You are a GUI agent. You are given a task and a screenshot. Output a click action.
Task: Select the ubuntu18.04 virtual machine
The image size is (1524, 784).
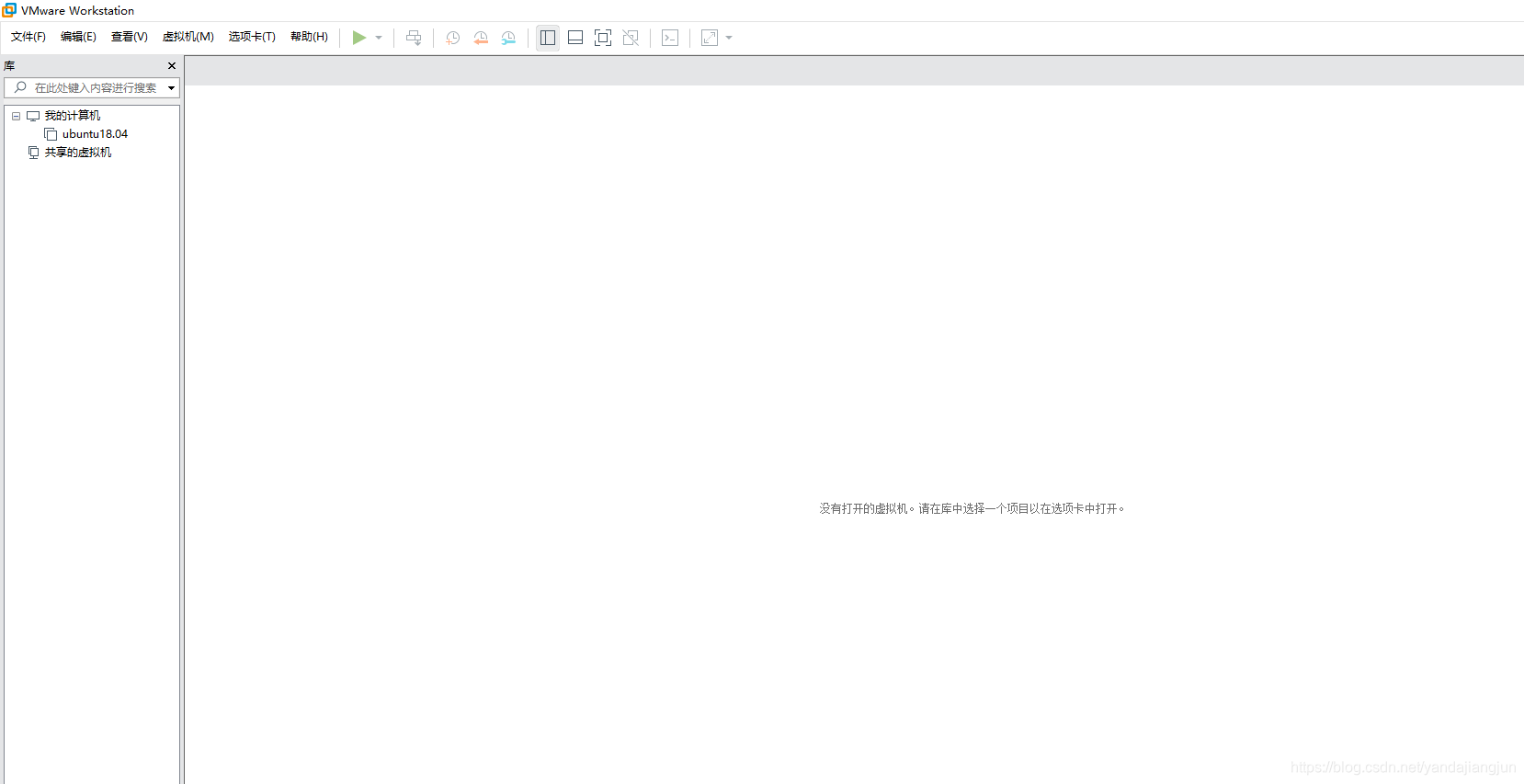pos(95,134)
